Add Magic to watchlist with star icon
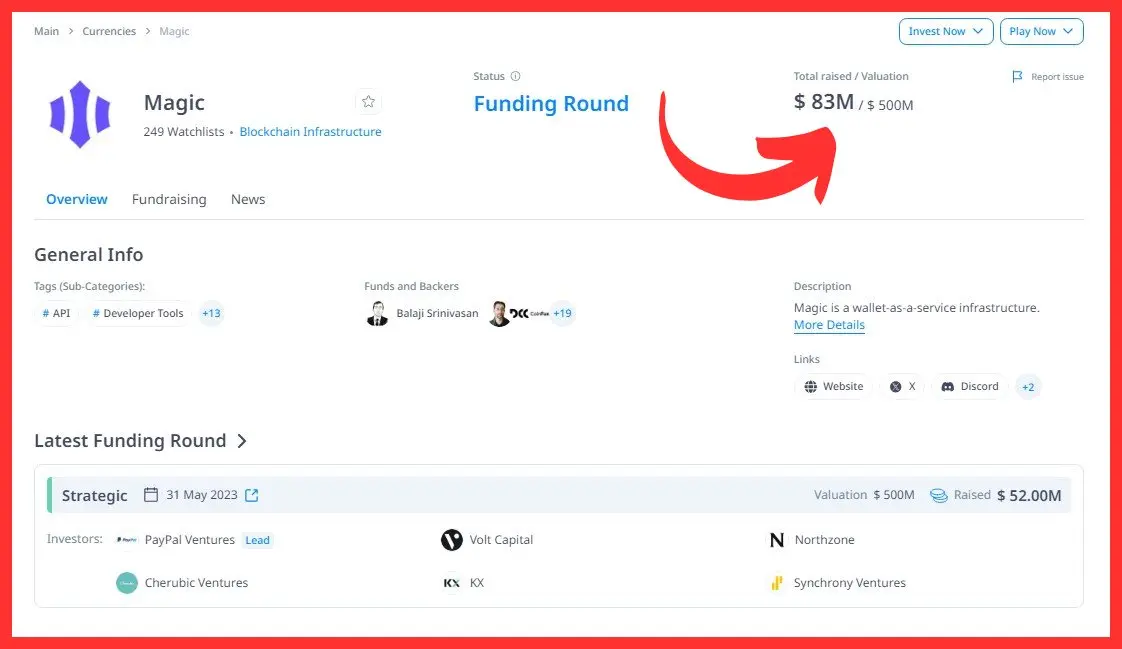 click(369, 102)
